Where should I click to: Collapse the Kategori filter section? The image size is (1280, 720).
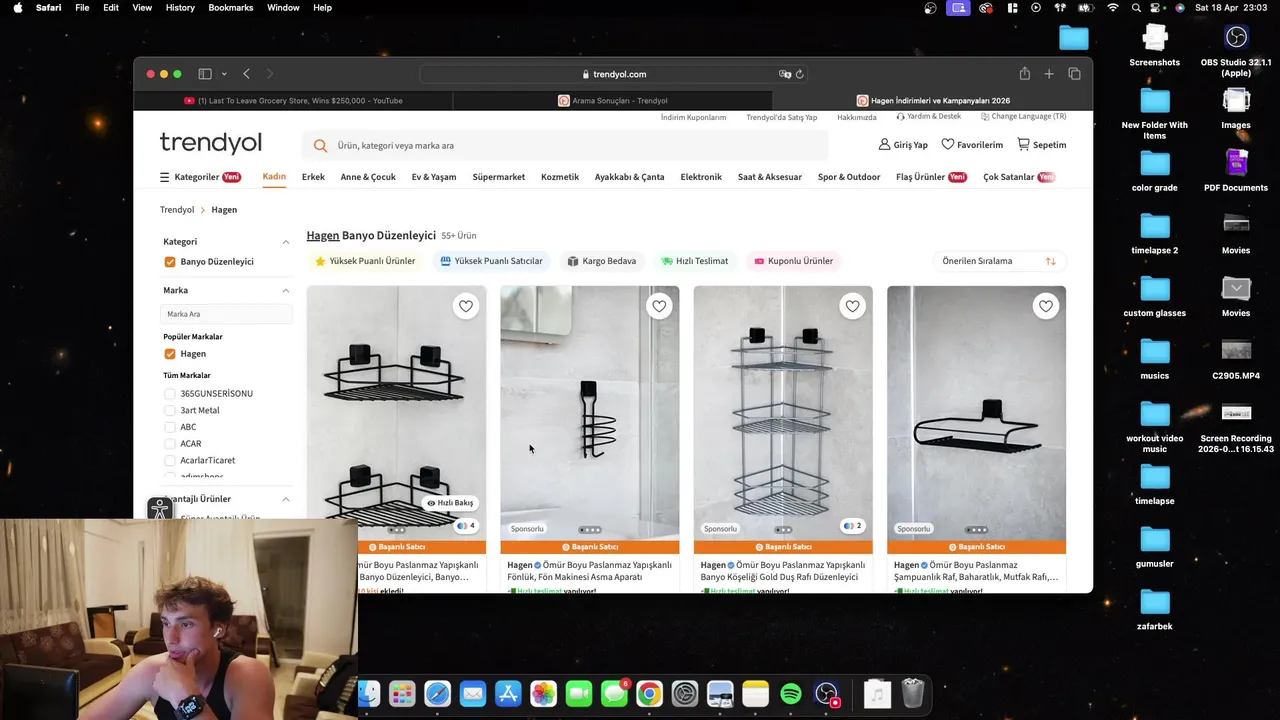(x=285, y=242)
